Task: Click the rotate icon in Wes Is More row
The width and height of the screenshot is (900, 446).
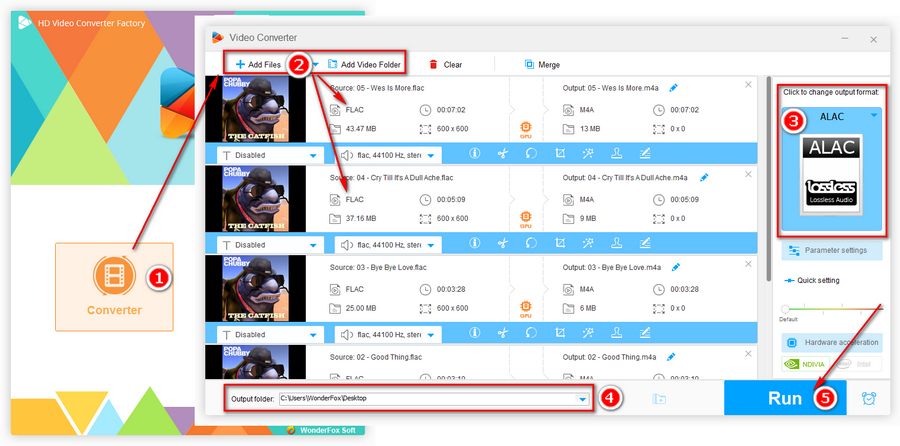Action: [x=532, y=153]
